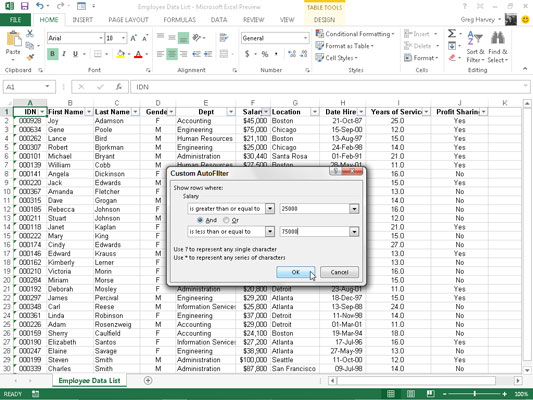
Task: Click the Format Painter brush icon
Action: click(x=30, y=57)
